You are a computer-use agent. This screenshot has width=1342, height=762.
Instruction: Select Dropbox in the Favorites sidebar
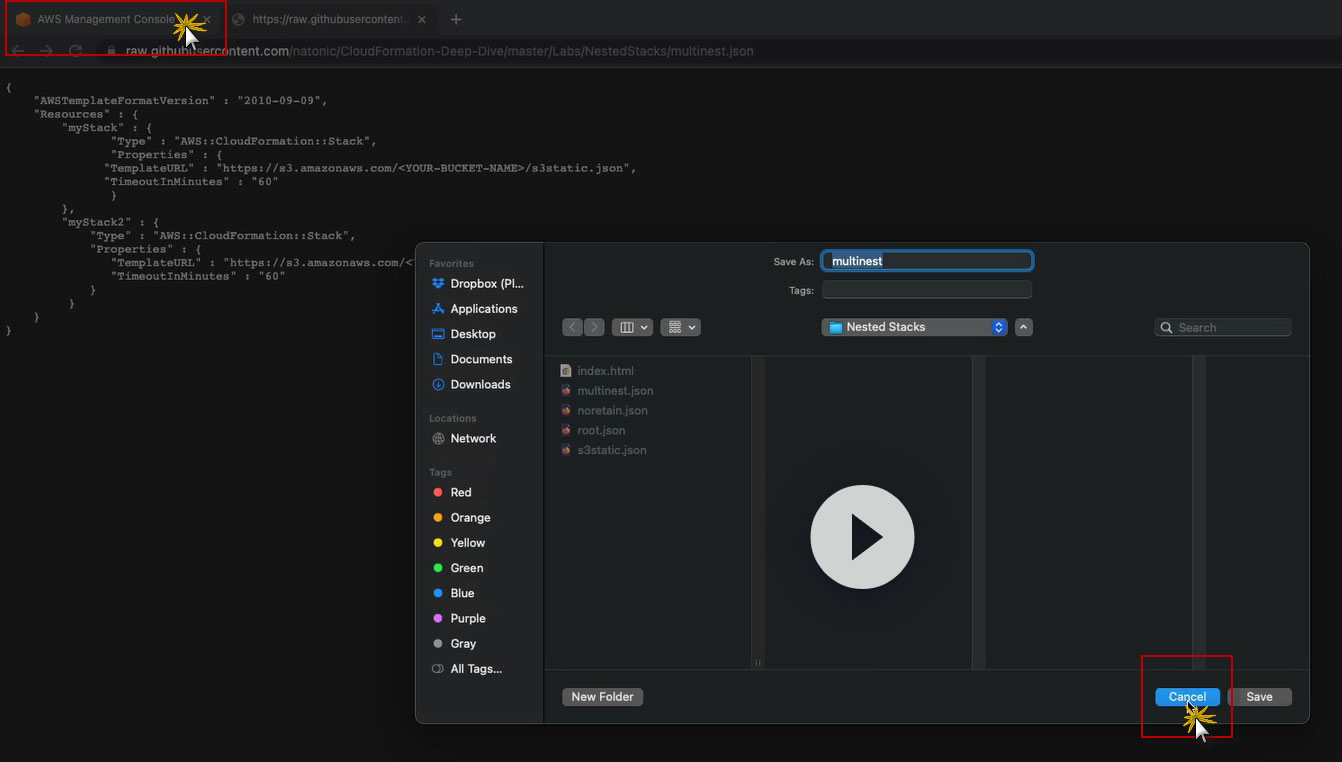[x=479, y=284]
